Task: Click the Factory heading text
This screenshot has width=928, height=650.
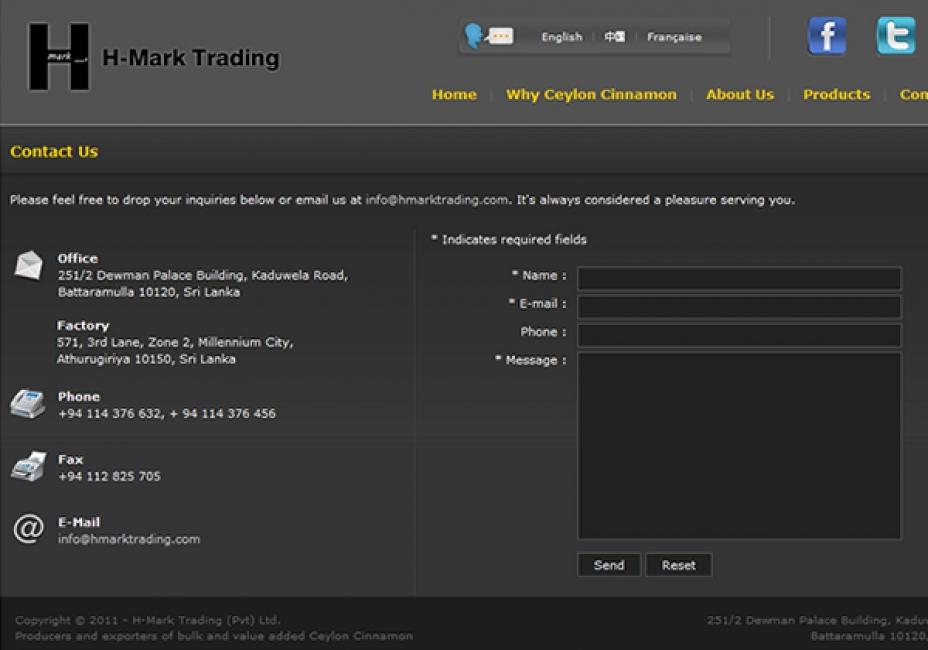Action: tap(83, 325)
